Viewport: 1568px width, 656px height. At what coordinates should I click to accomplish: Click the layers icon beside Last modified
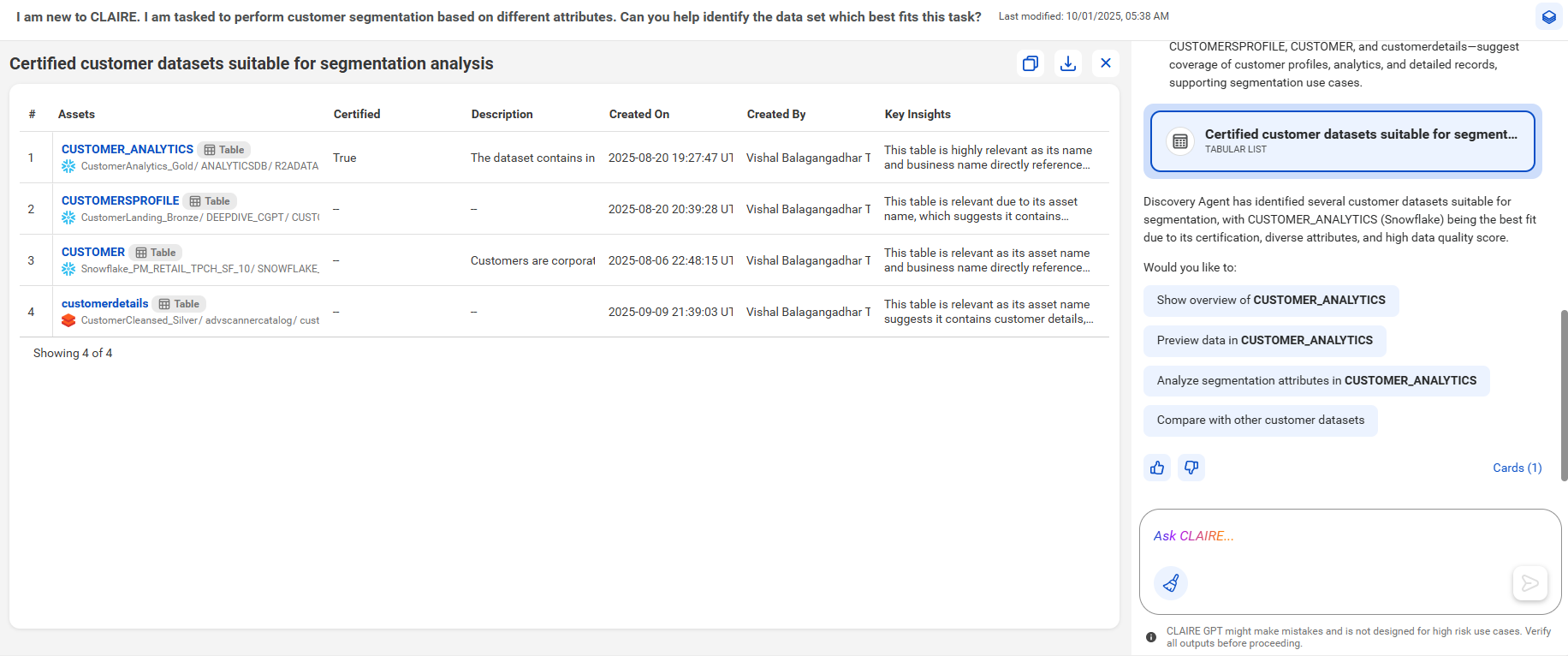click(1549, 16)
